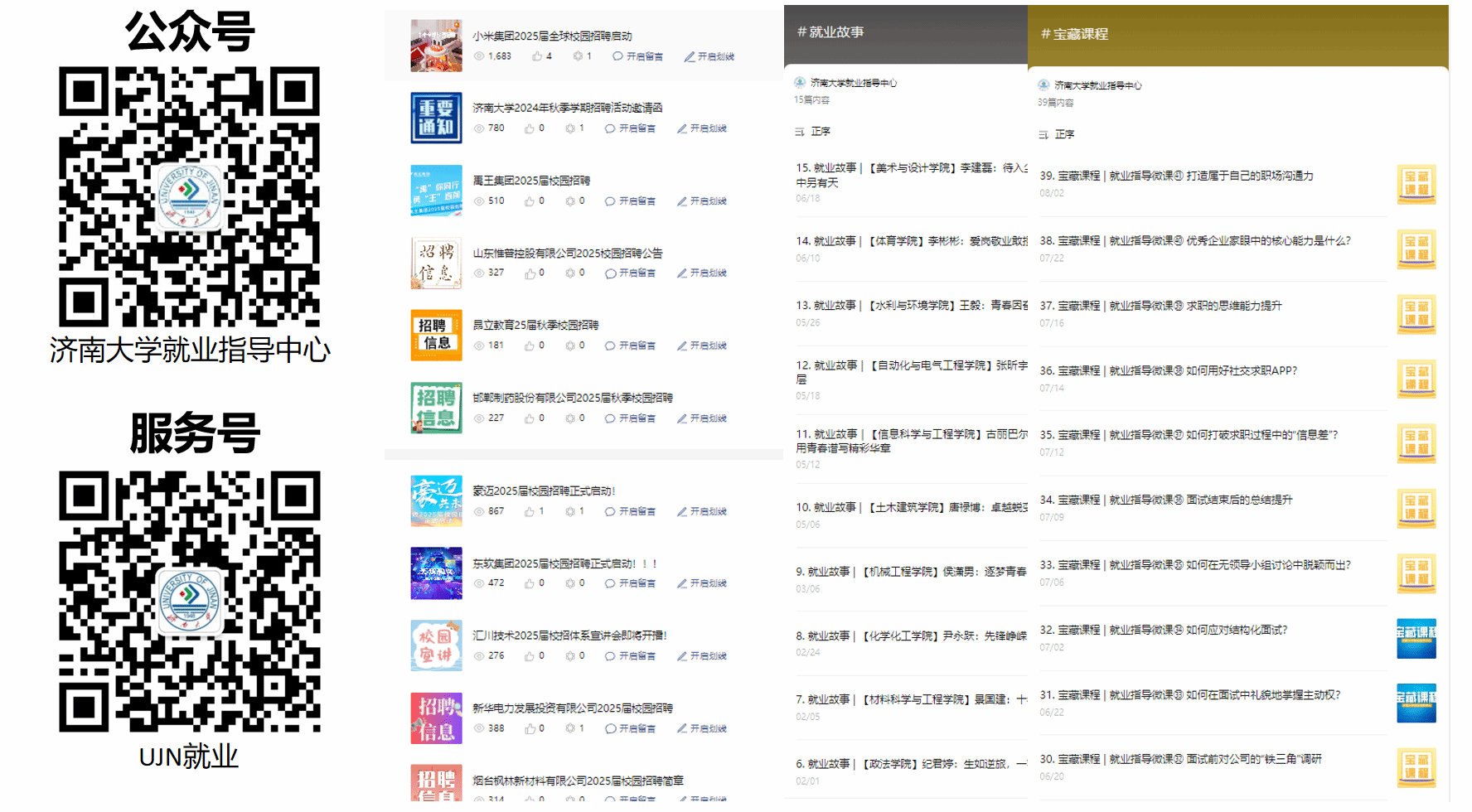Screen dimensions: 1472x812
Task: Click the like icon on 小米集团2025 article
Action: [x=537, y=56]
